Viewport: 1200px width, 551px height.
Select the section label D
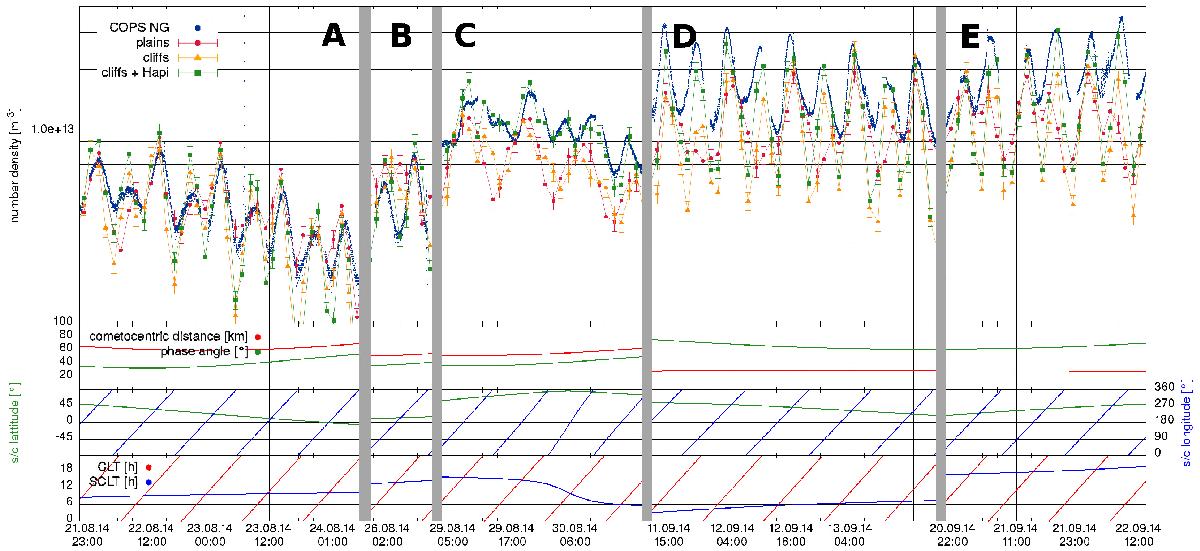684,37
